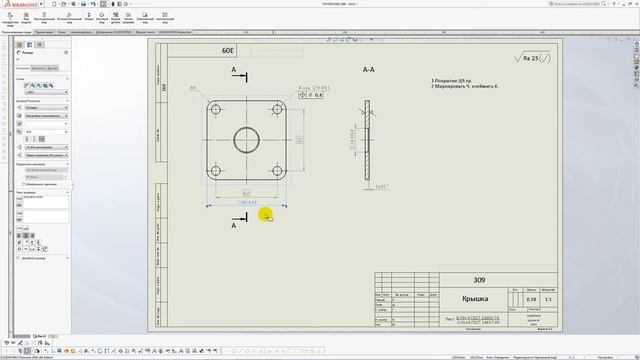The width and height of the screenshot is (640, 360).
Task: Enable the override value checkbox
Action: coord(24,184)
